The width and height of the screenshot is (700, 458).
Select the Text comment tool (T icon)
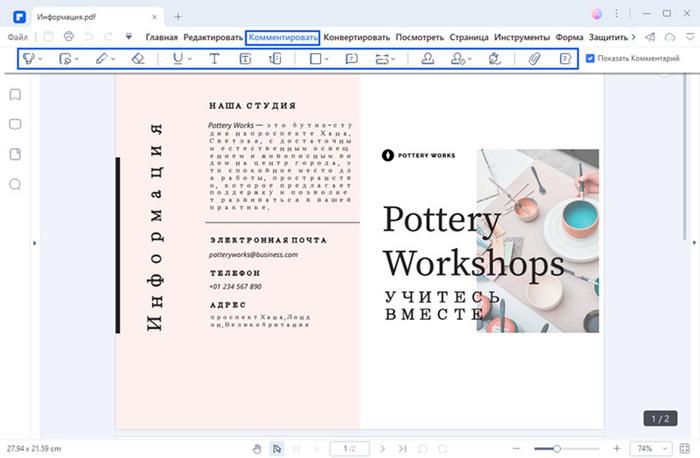tap(214, 59)
